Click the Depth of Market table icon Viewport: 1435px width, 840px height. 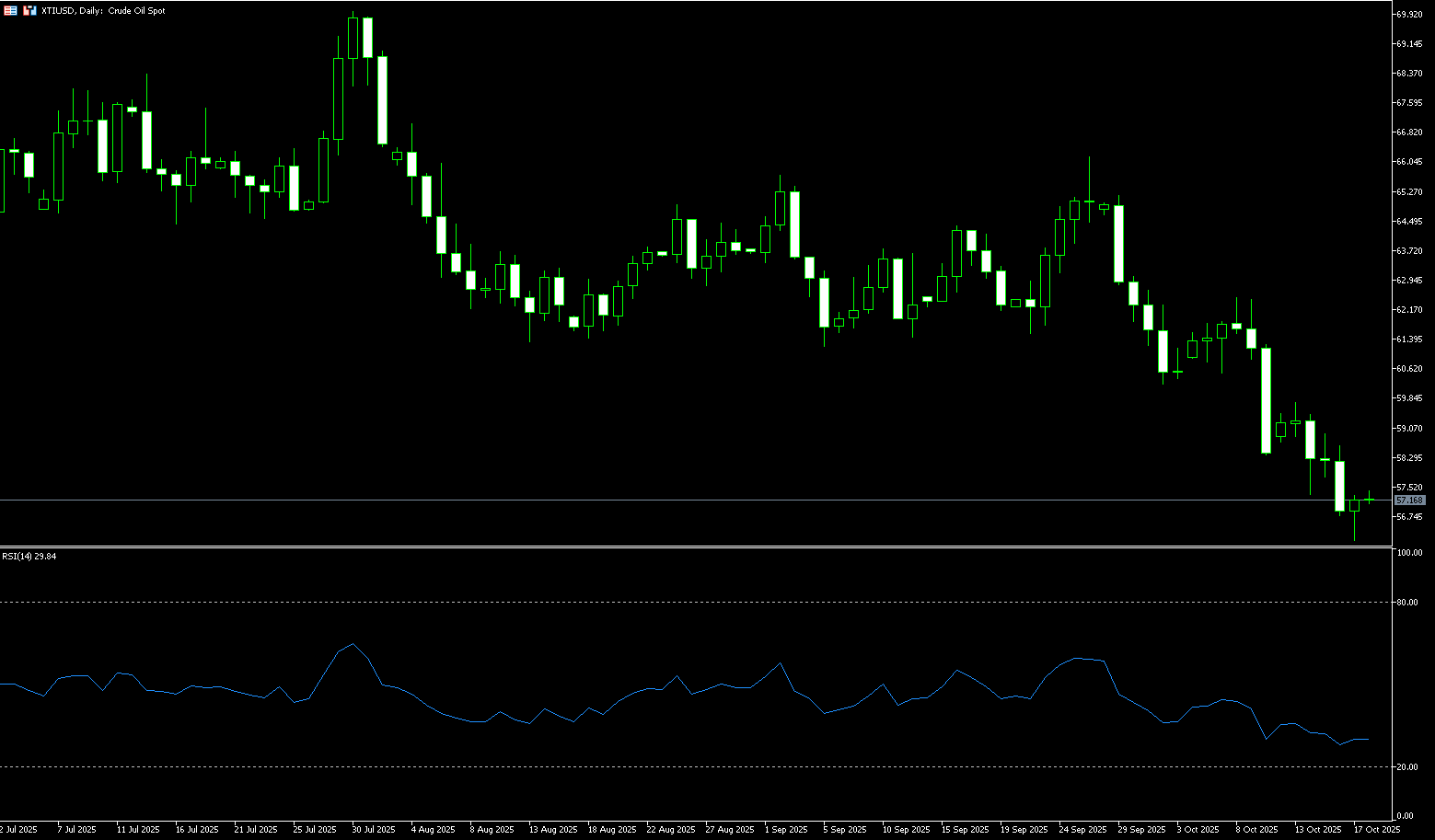coord(11,11)
